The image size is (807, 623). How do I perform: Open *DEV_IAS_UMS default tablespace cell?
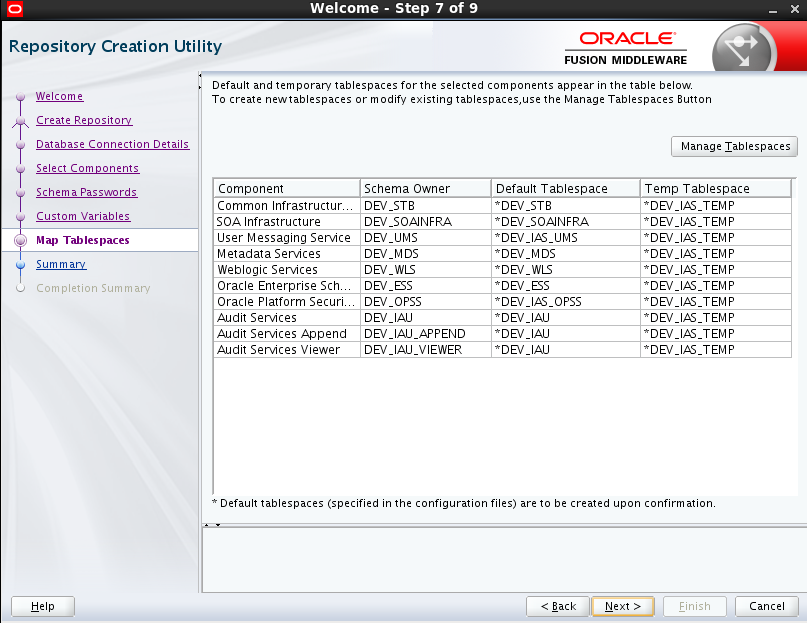tap(566, 238)
